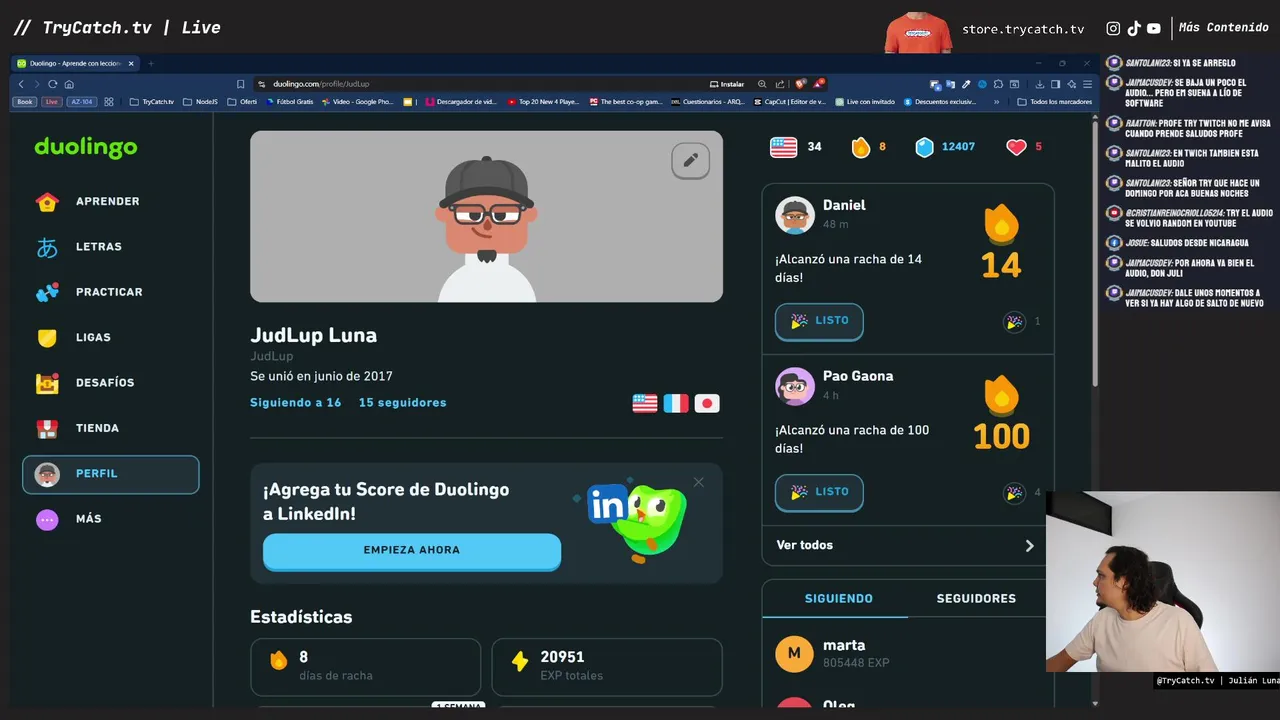Dismiss the LinkedIn score banner

(698, 482)
